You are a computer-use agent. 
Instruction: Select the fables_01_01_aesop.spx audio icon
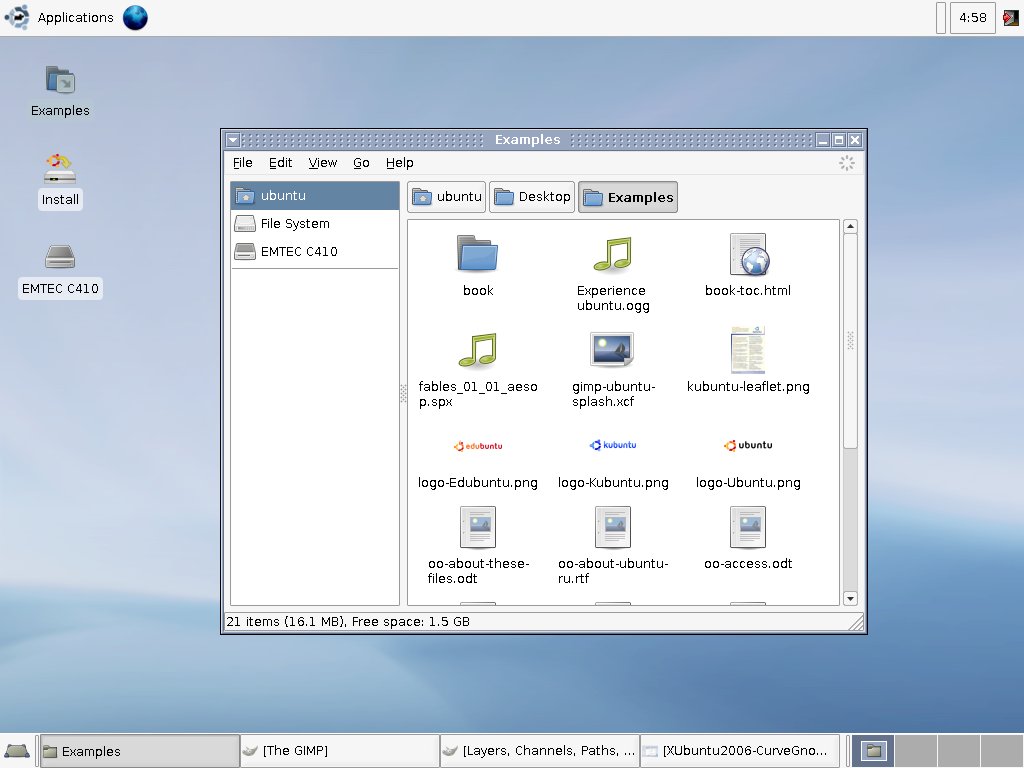point(477,349)
